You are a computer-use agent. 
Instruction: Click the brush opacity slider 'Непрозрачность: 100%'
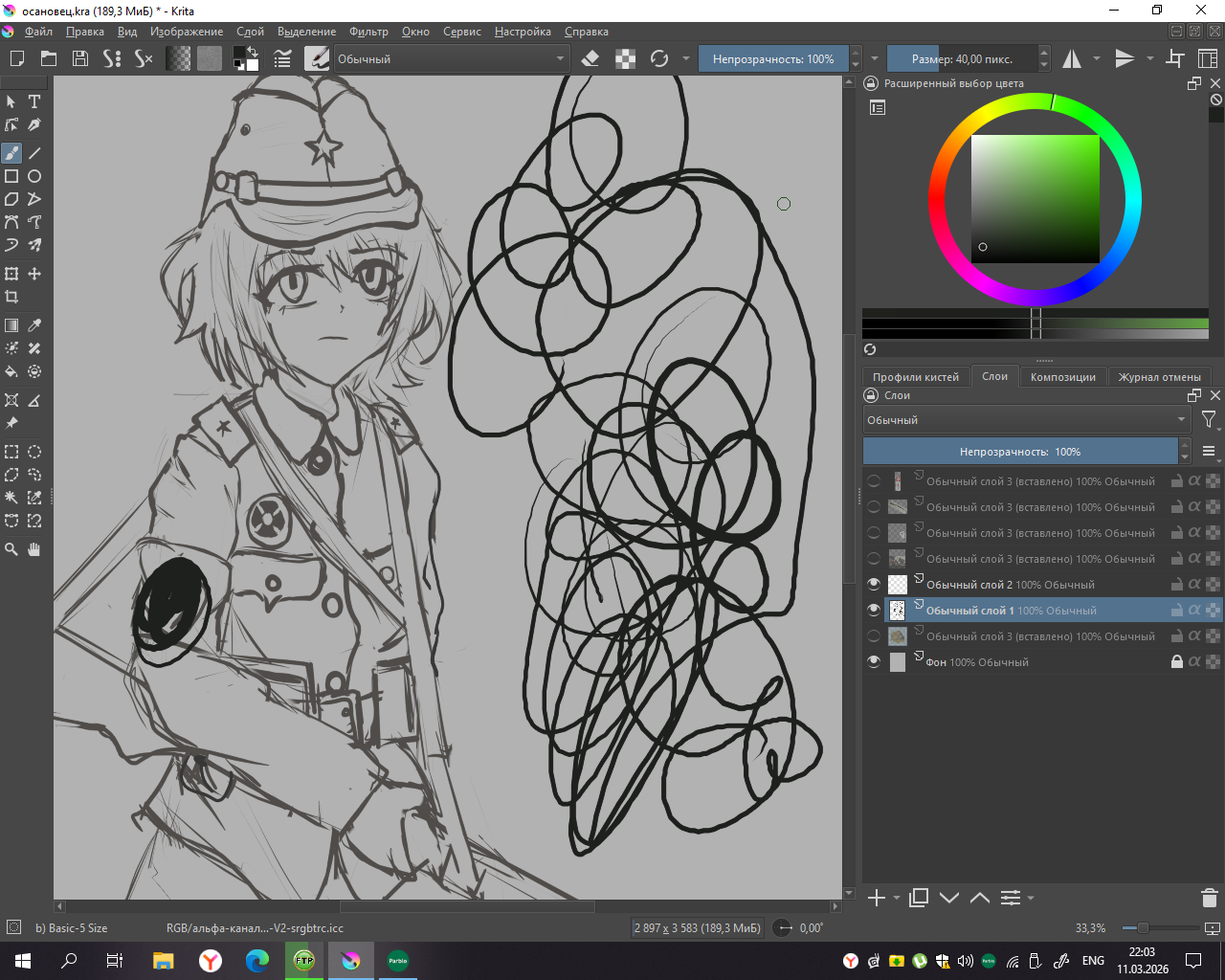click(x=772, y=59)
